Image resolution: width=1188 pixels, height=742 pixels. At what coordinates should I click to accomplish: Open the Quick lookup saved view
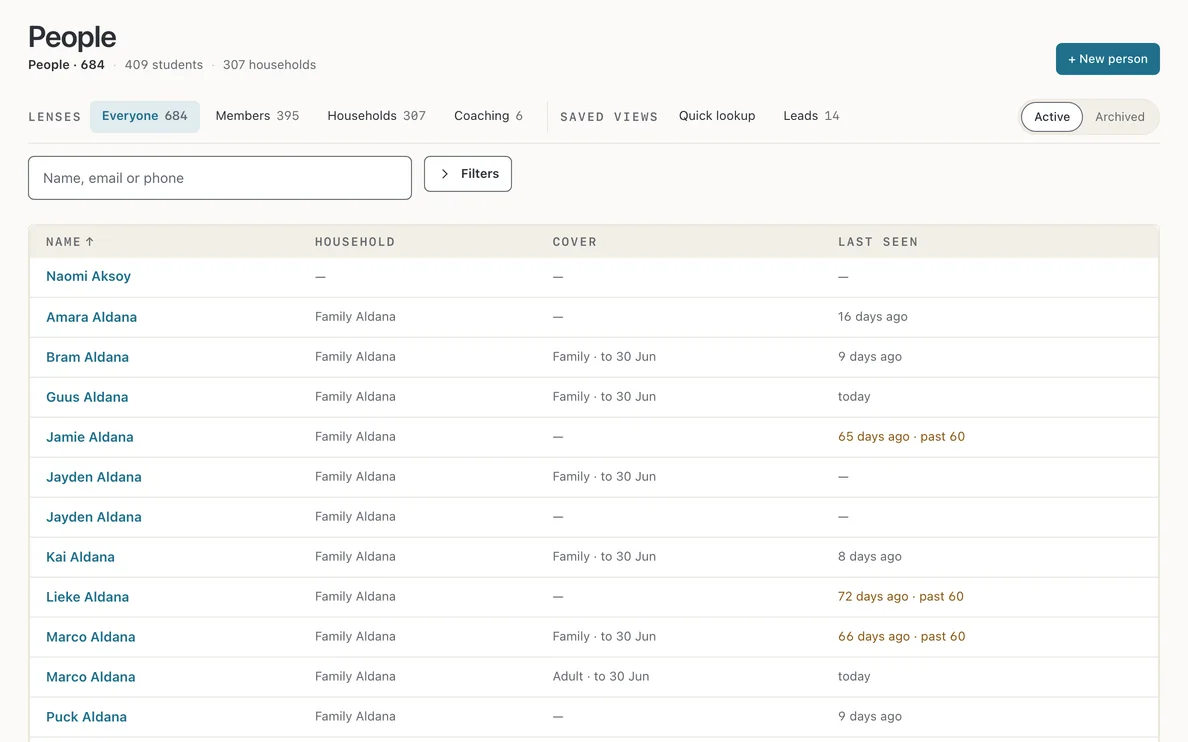(717, 116)
